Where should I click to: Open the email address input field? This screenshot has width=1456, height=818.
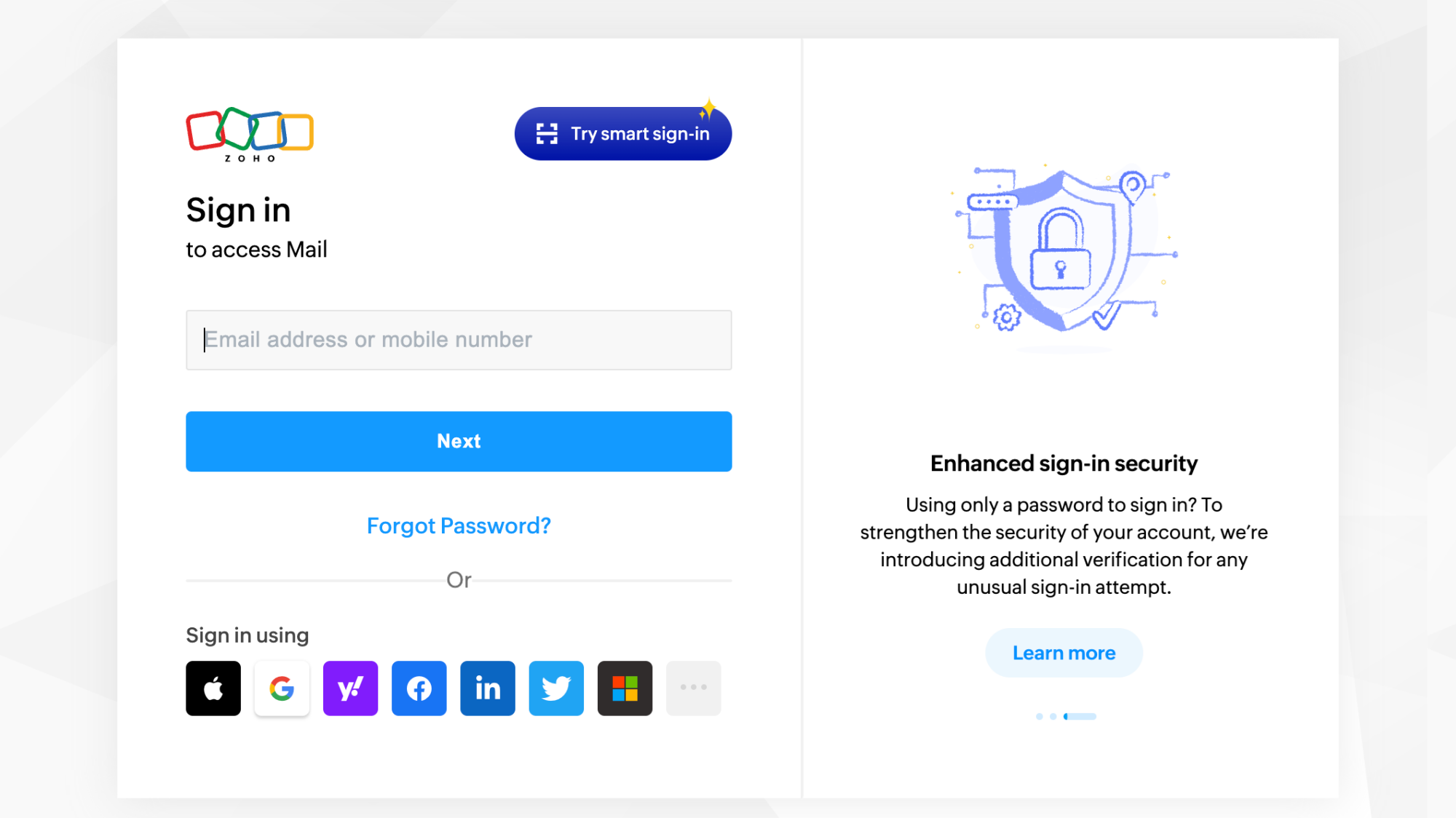pos(459,339)
